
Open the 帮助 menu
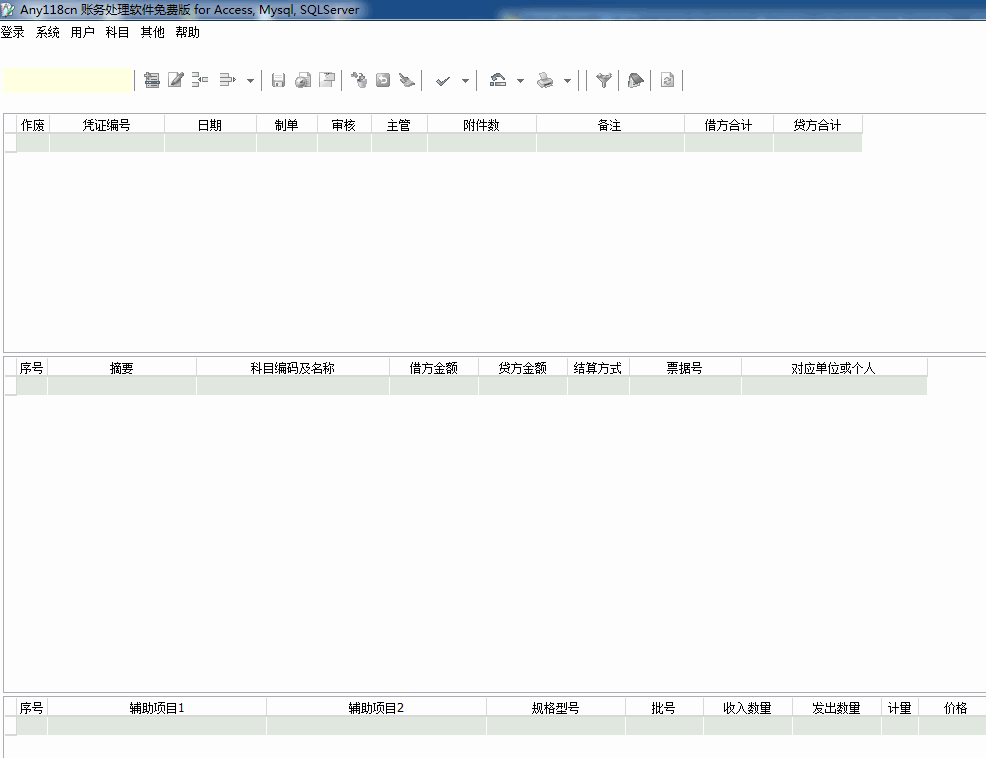click(x=187, y=32)
